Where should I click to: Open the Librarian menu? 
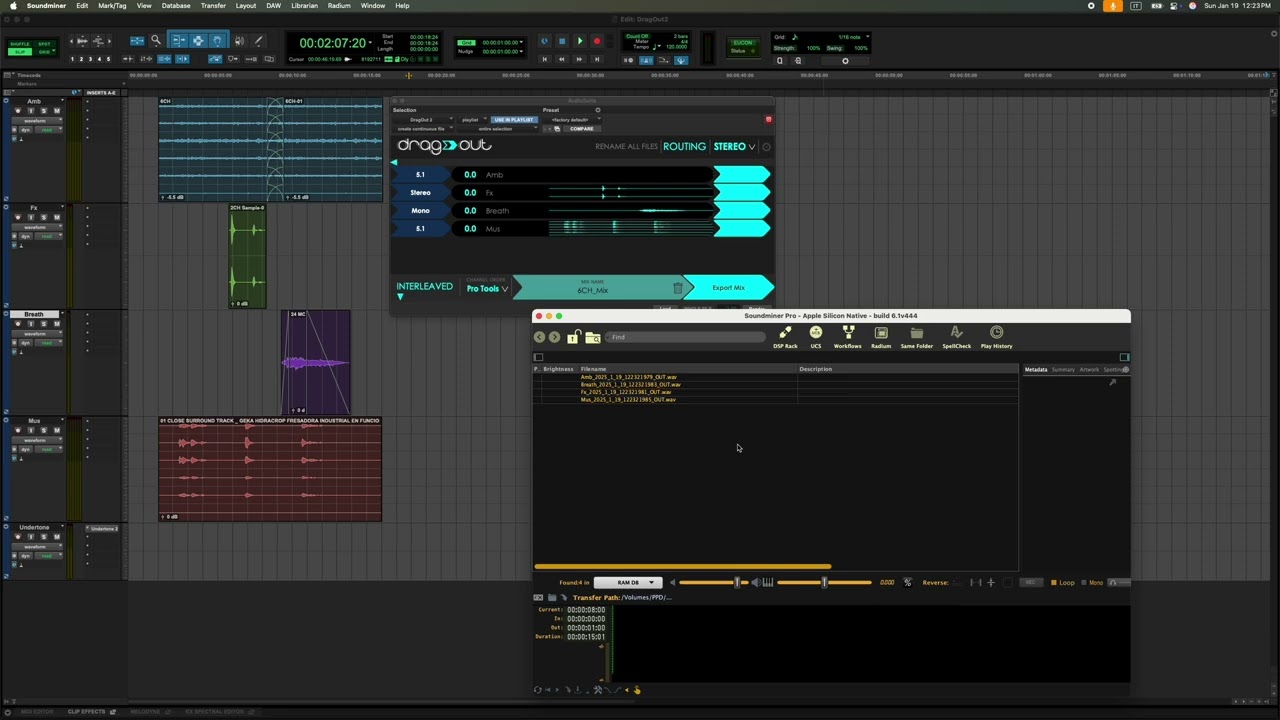click(x=304, y=6)
